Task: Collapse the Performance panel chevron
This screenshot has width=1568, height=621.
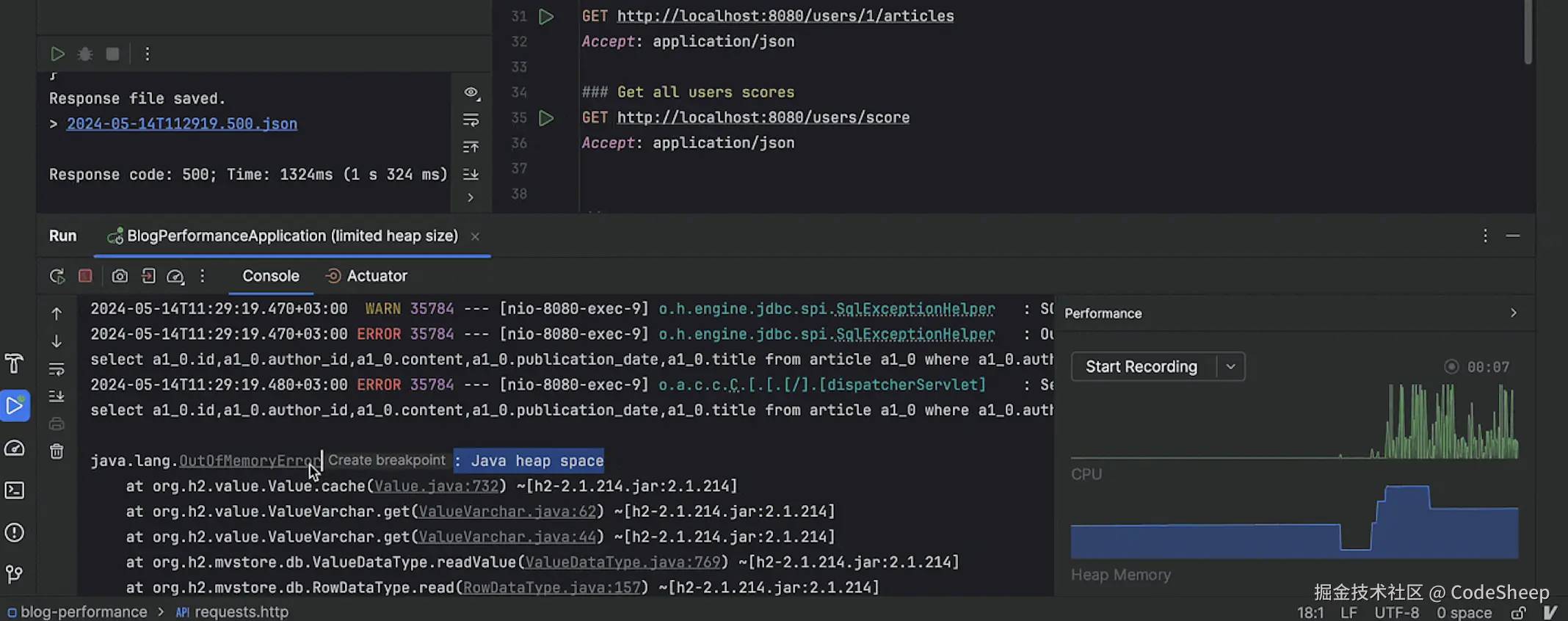Action: (x=1513, y=313)
